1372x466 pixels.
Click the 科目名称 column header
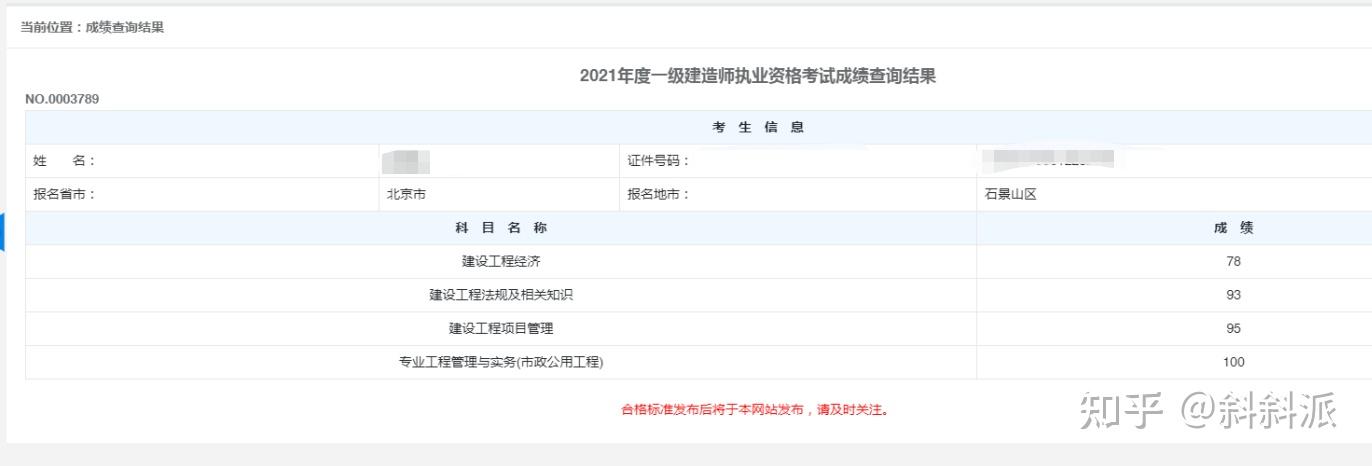pos(501,228)
